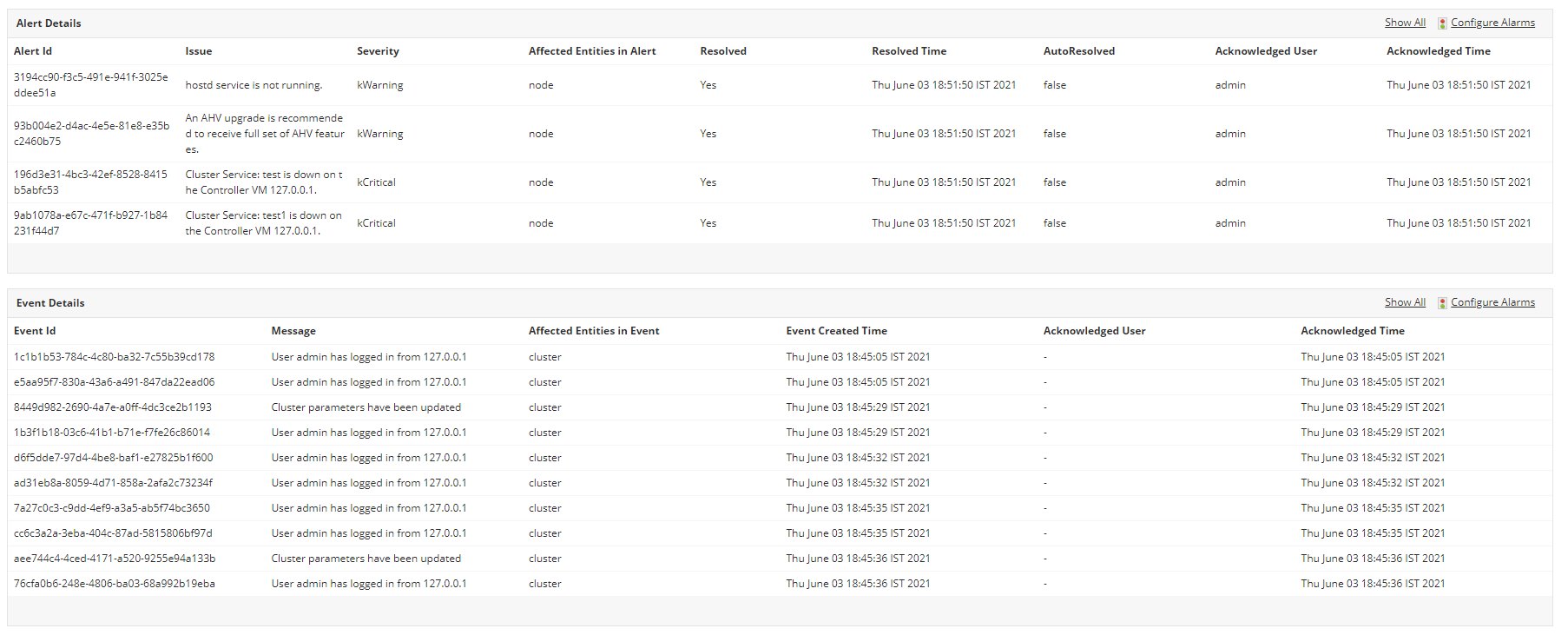This screenshot has width=1568, height=635.
Task: Select event ID 8449d982-2690-4a7e-a0ff-4dc3ce2b1193
Action: (113, 407)
